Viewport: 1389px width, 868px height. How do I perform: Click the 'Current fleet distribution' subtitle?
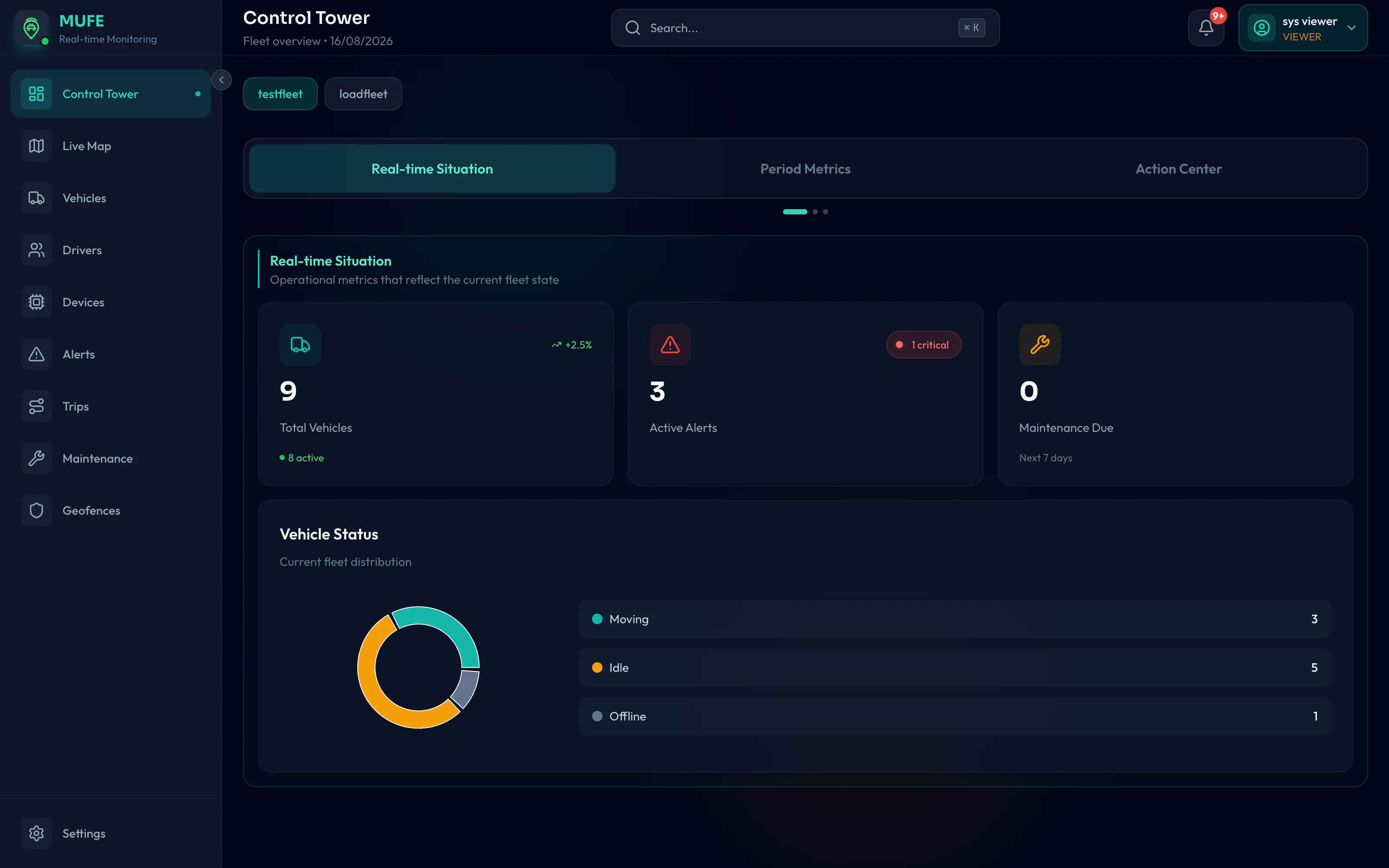click(346, 562)
